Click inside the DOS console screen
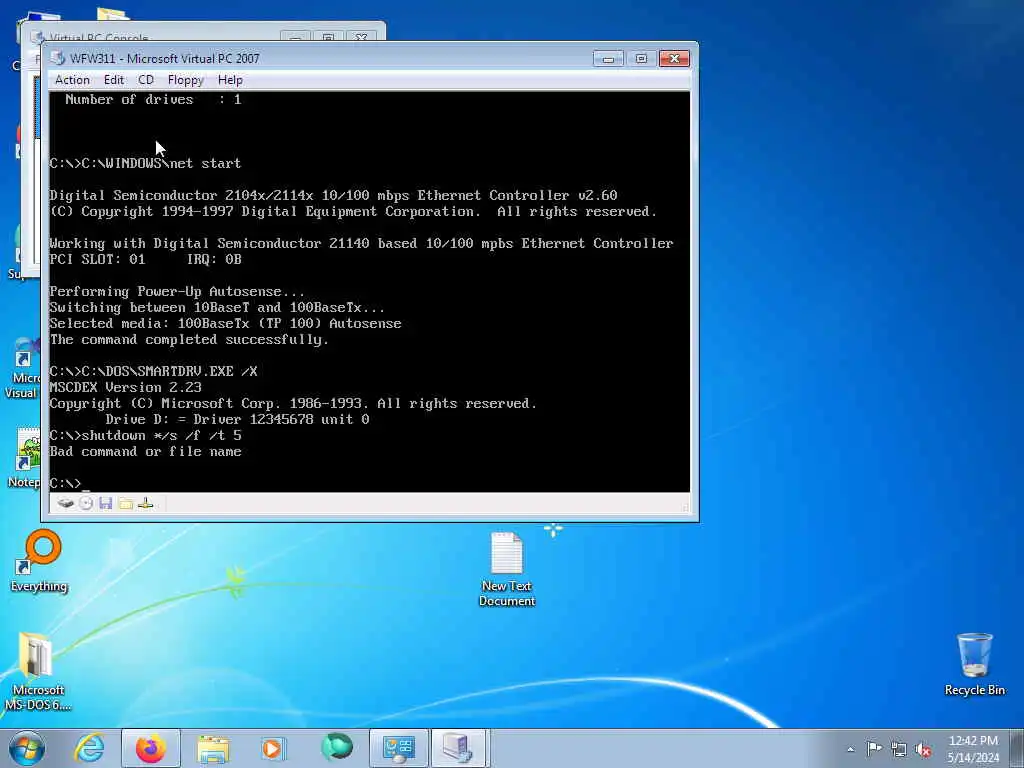This screenshot has height=768, width=1024. [x=370, y=291]
